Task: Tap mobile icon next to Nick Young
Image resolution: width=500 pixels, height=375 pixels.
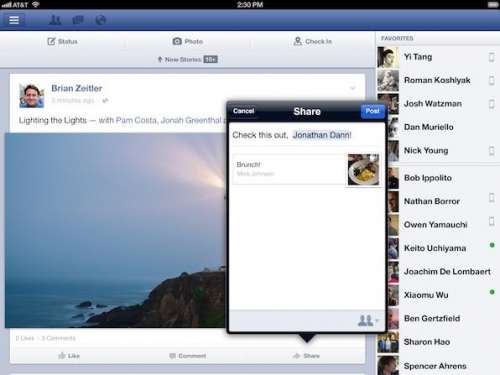Action: point(492,151)
